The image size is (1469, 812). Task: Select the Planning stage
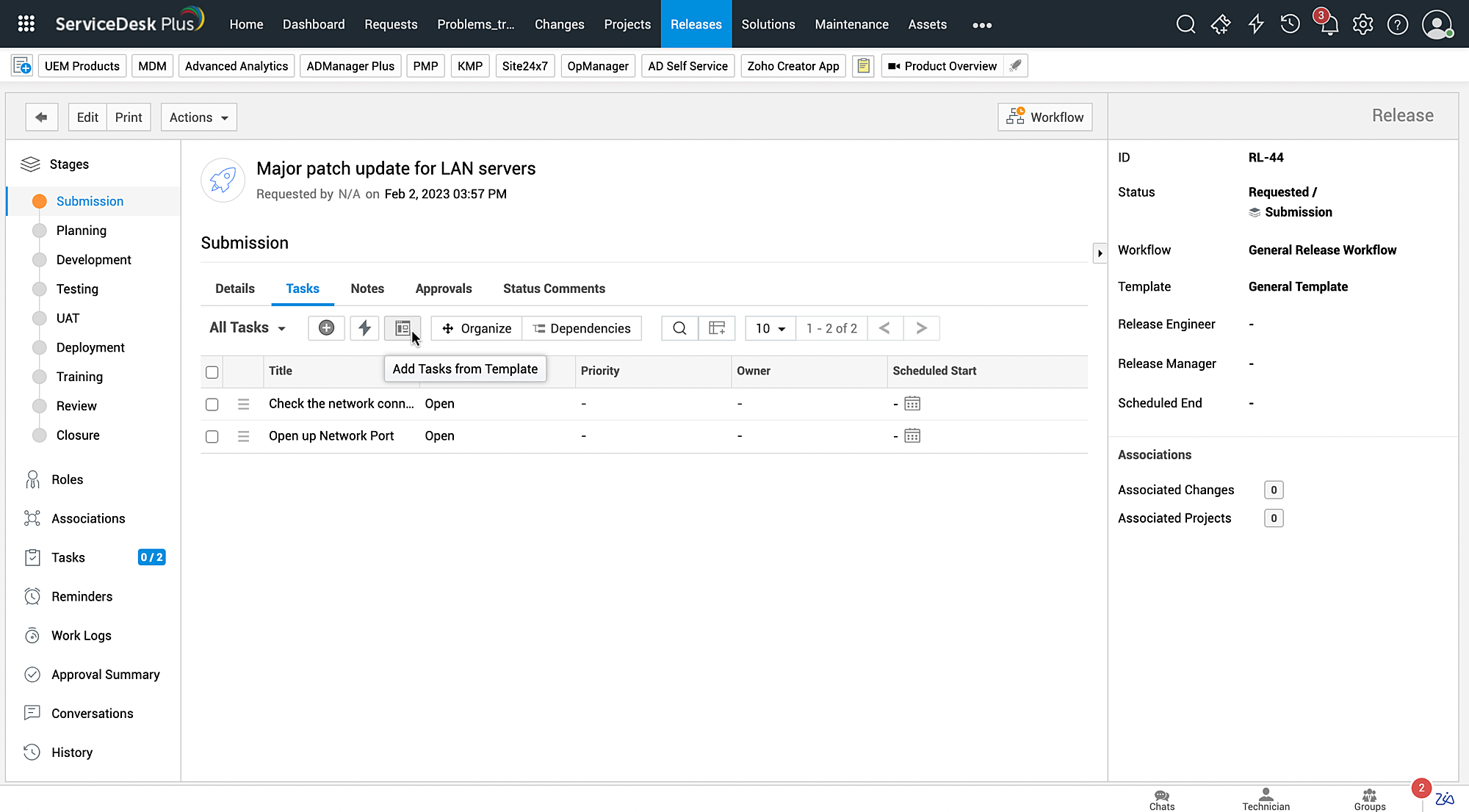(82, 231)
